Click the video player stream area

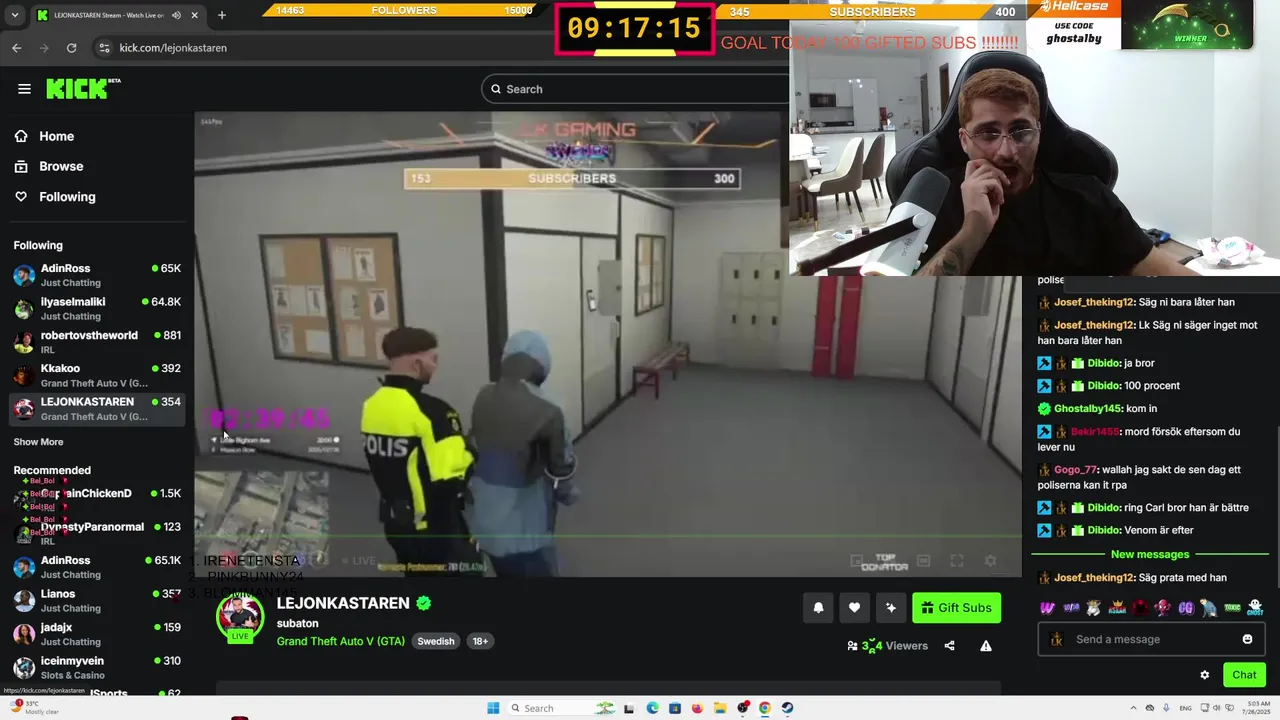point(608,344)
